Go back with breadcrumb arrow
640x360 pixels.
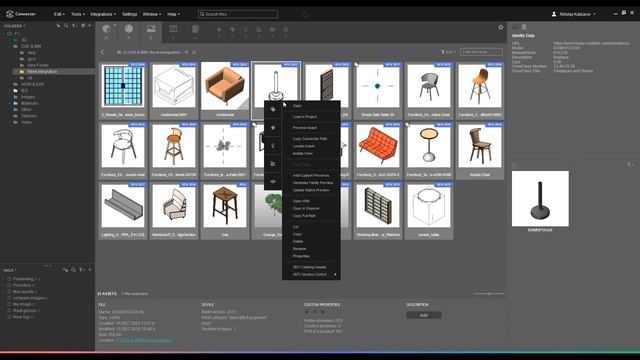click(x=102, y=52)
